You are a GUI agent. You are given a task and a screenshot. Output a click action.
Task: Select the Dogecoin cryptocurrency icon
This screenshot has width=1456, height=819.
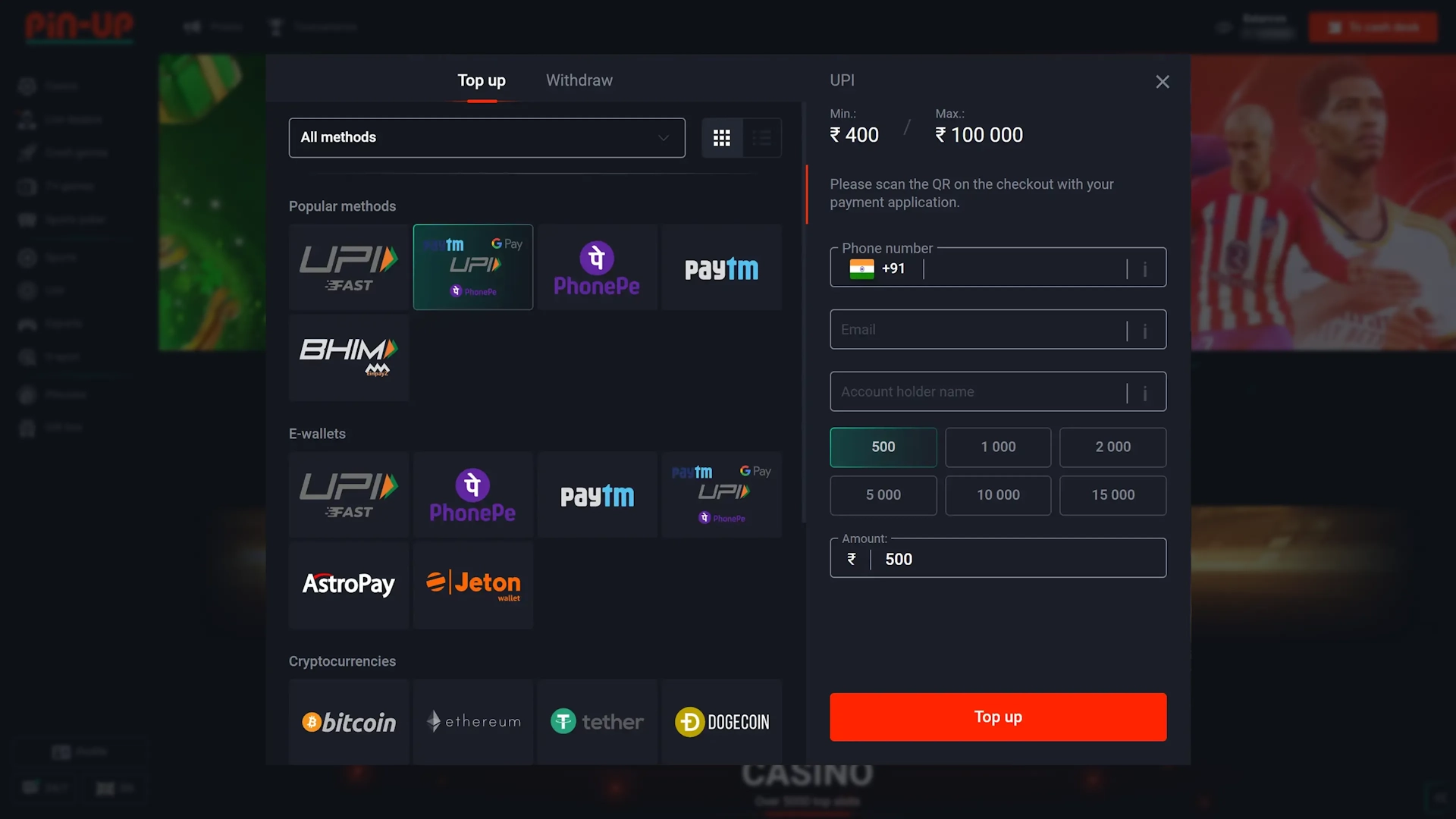(x=722, y=722)
